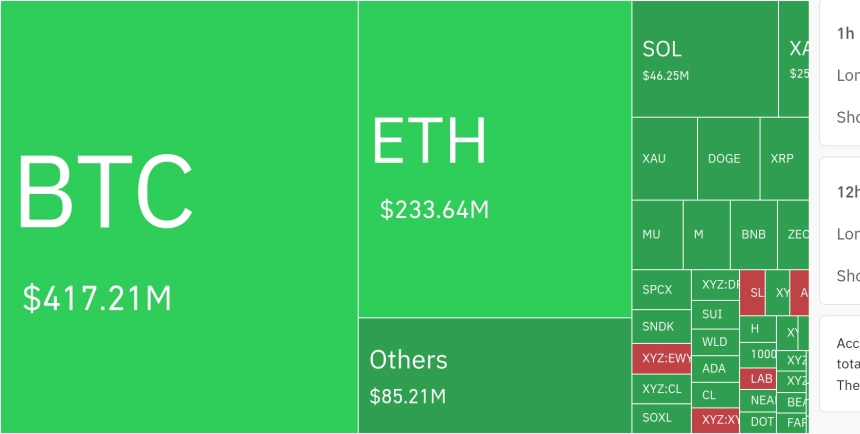Click the BTC $417.21M heatmap tile

click(x=179, y=217)
